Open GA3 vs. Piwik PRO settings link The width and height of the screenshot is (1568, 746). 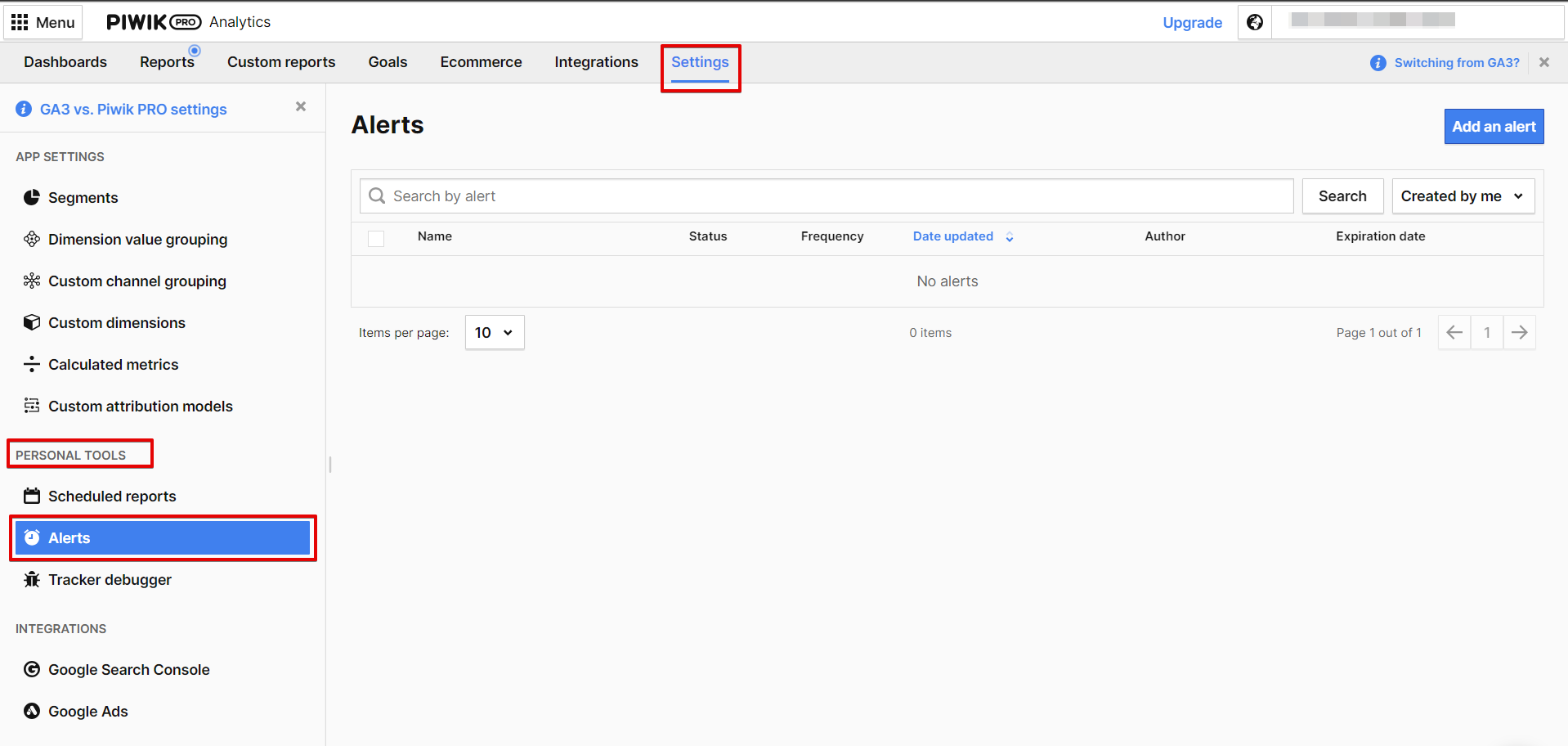[x=133, y=109]
